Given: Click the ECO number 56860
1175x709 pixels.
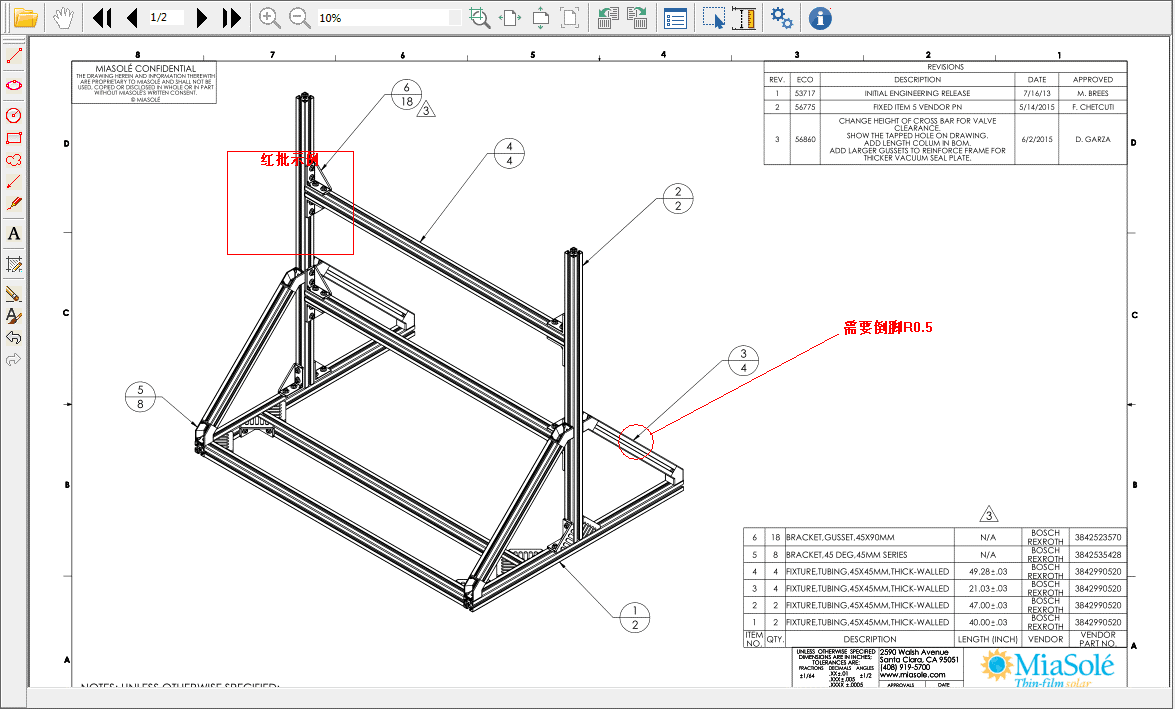Looking at the screenshot, I should click(x=805, y=139).
